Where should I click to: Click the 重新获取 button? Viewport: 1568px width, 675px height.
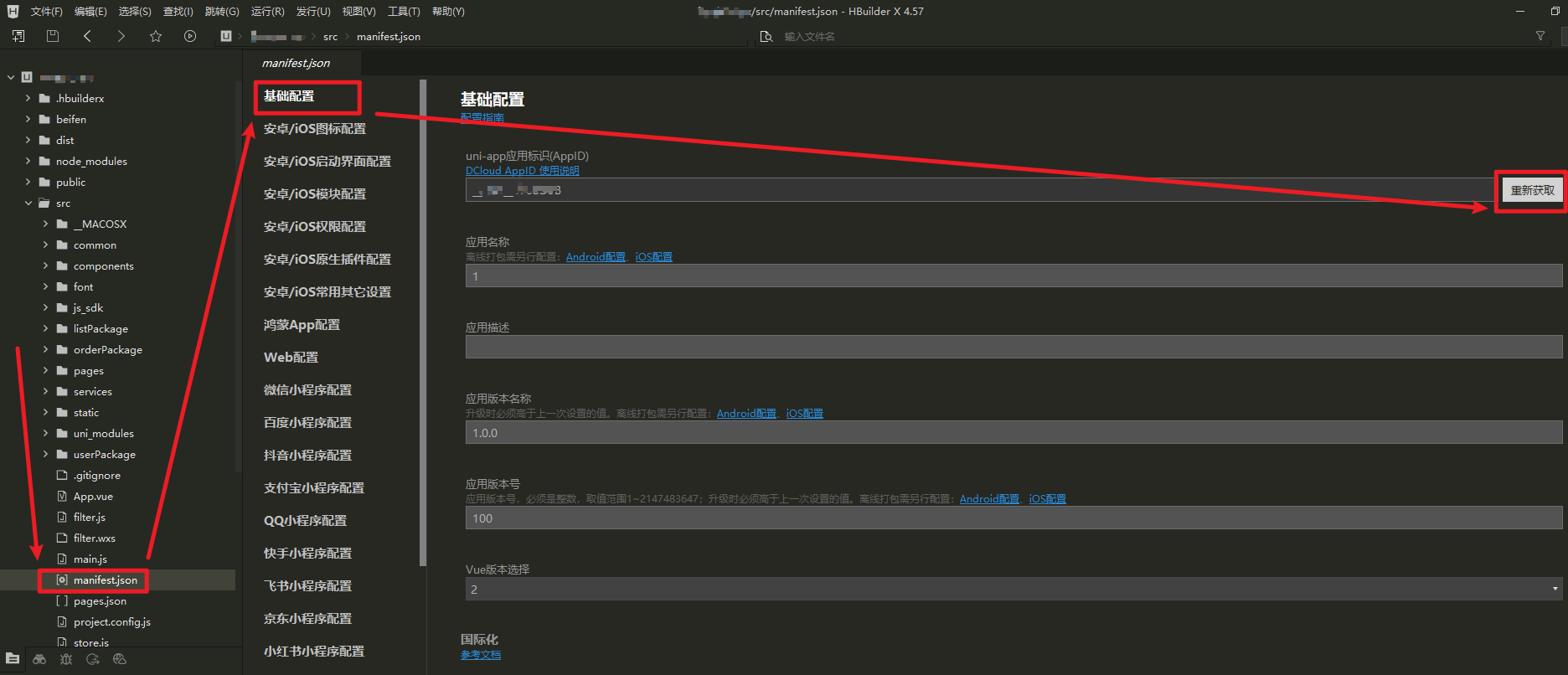[x=1532, y=190]
